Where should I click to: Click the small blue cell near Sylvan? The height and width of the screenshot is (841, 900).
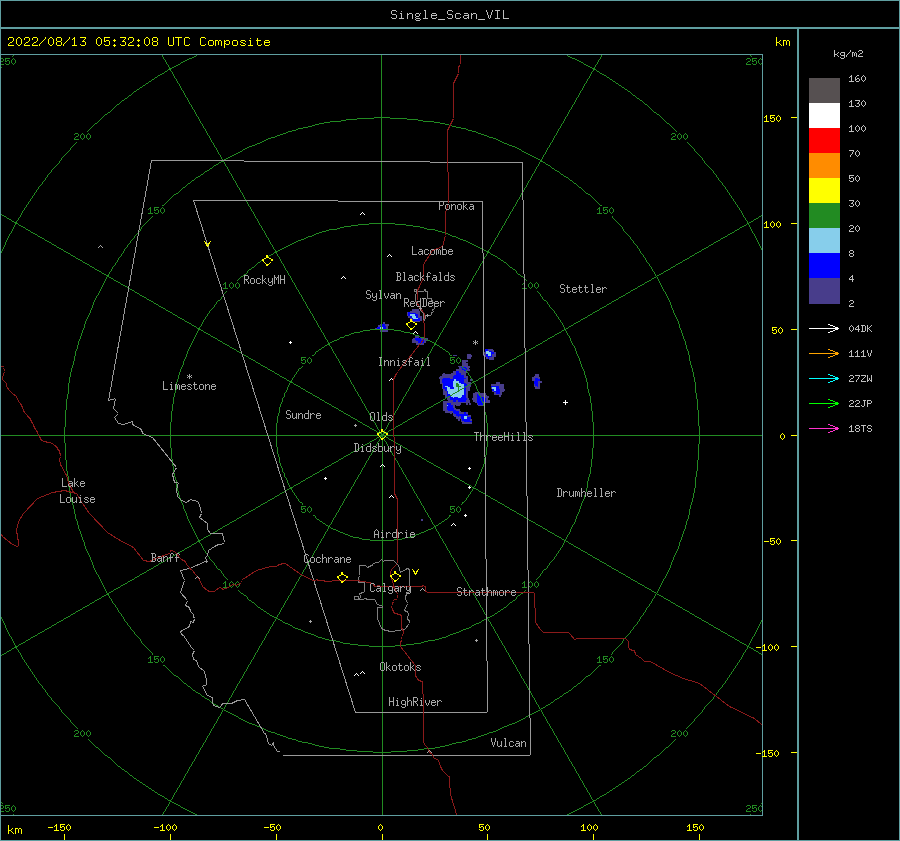point(383,327)
